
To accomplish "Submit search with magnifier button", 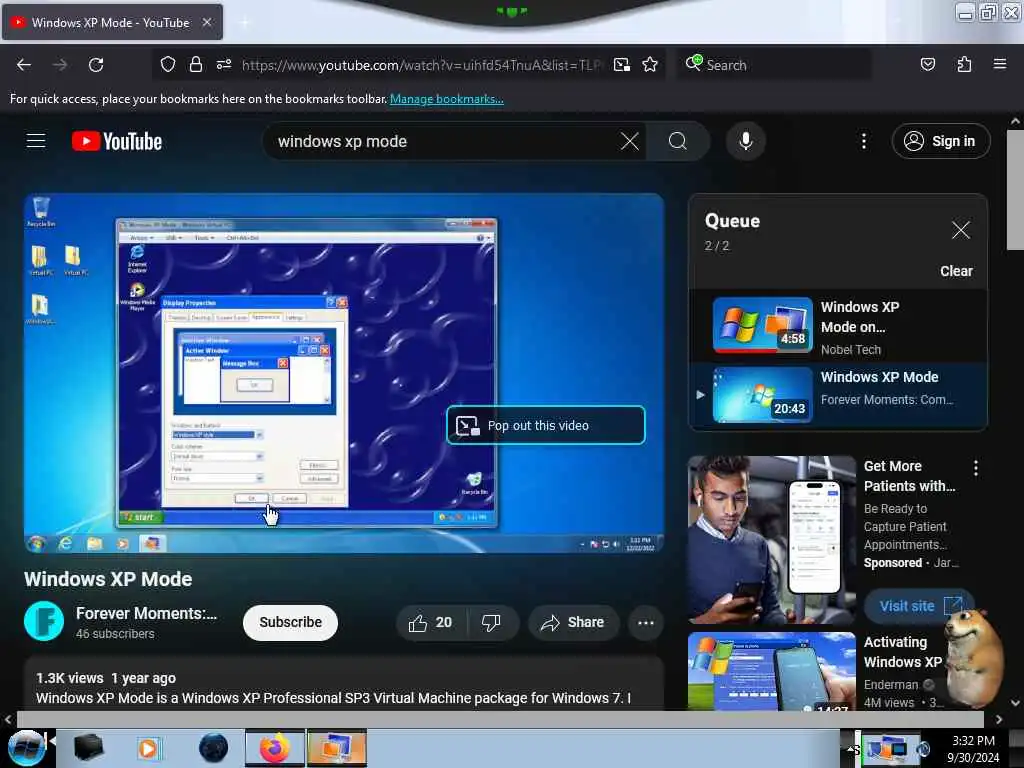I will pos(678,141).
